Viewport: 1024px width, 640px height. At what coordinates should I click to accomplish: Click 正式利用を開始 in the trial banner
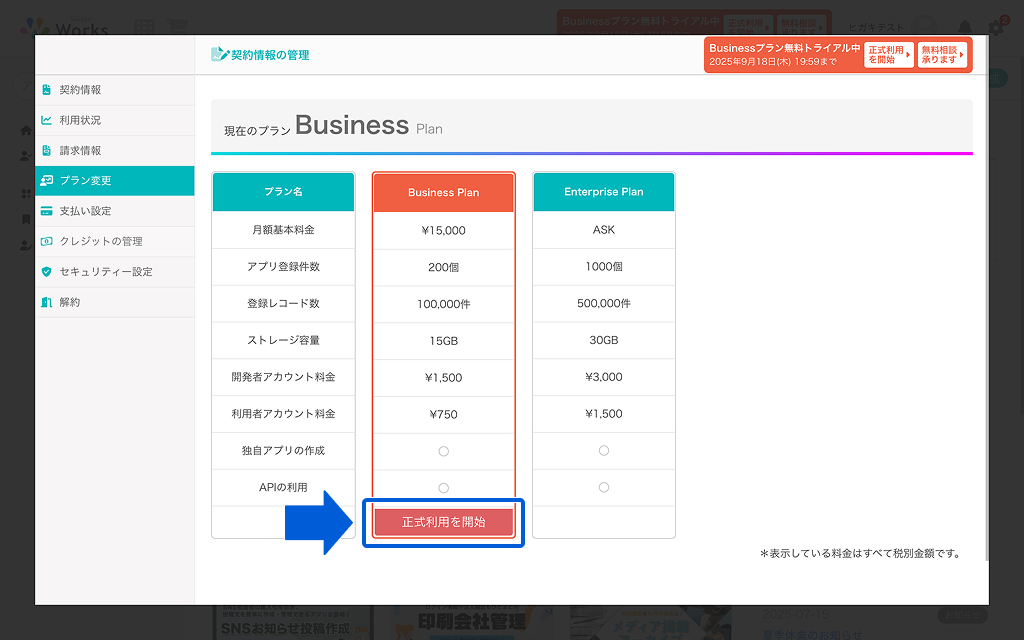888,55
